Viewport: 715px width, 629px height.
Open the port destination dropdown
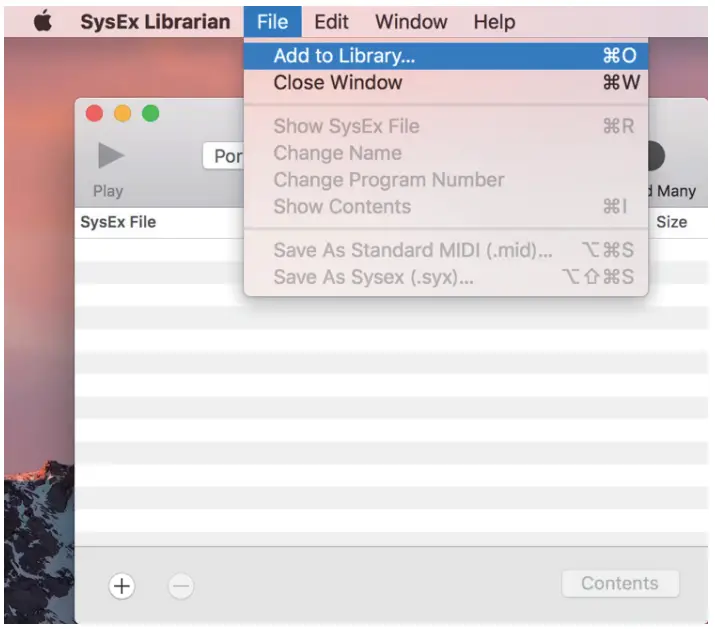click(223, 156)
